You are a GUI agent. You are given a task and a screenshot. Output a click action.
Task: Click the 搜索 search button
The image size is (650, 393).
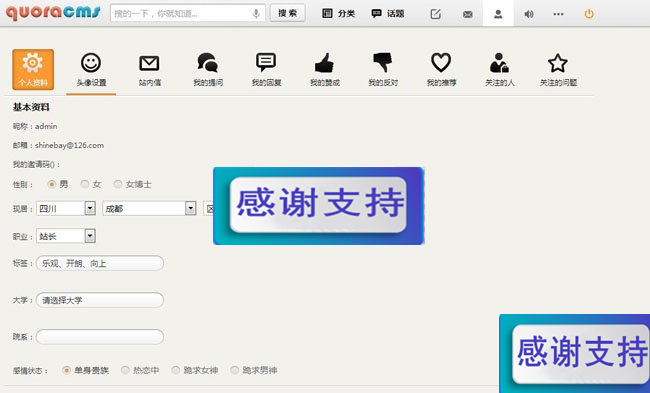[287, 13]
